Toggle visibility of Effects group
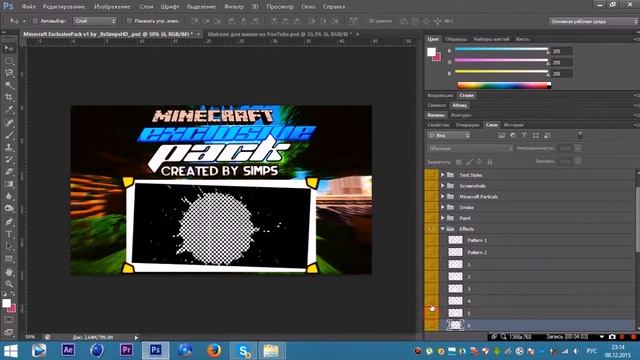 (x=431, y=229)
